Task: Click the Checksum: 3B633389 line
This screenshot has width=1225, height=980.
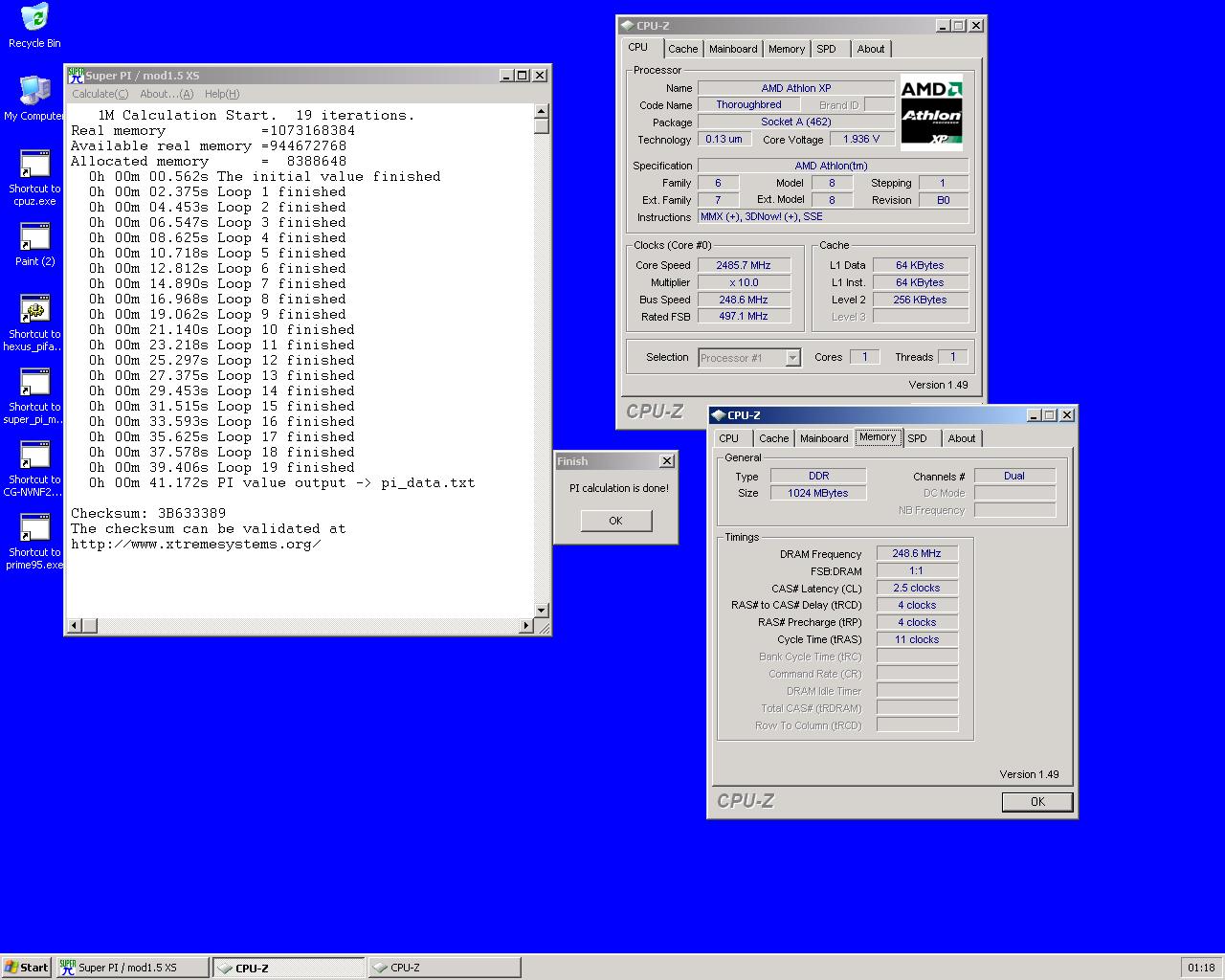Action: click(x=148, y=513)
